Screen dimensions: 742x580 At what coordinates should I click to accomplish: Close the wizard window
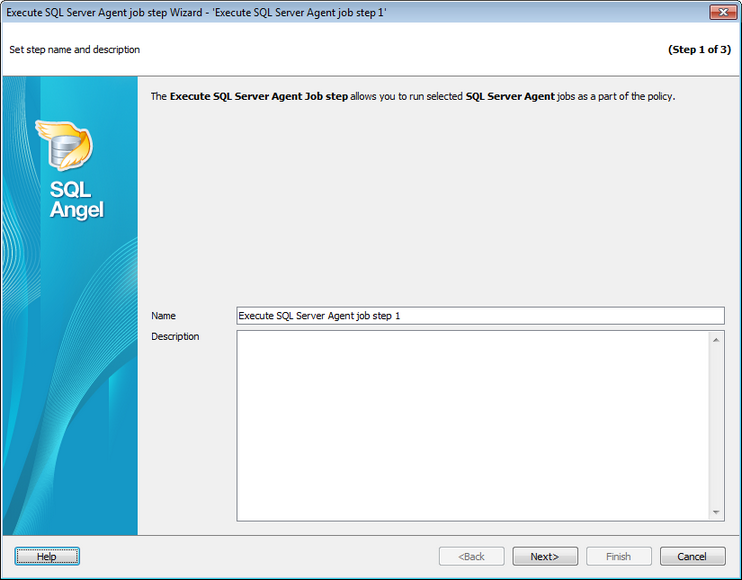pos(723,12)
